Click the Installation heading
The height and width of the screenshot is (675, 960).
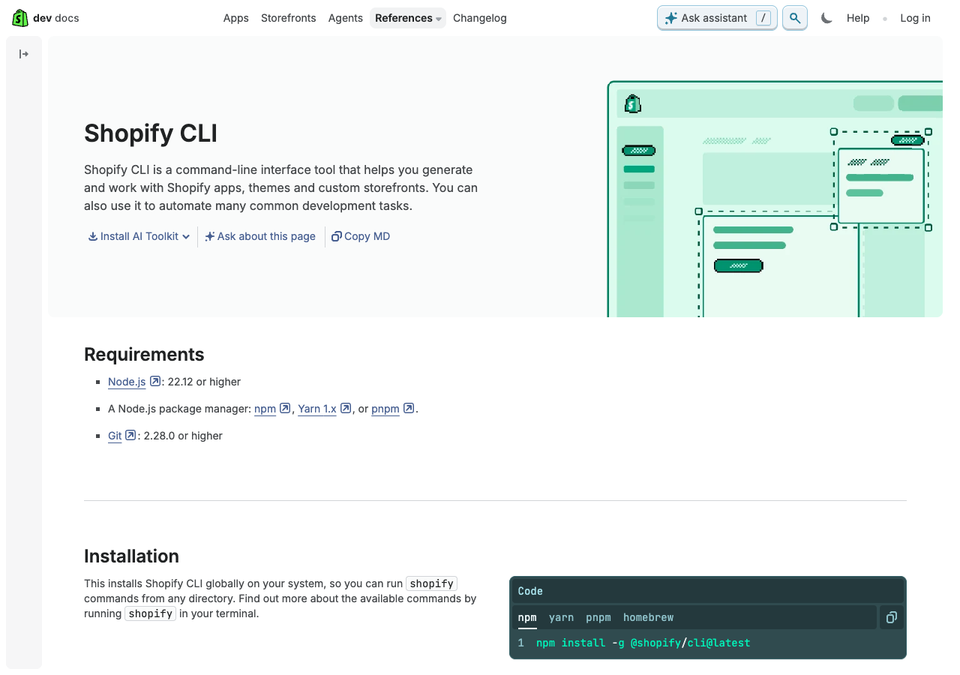tap(132, 556)
